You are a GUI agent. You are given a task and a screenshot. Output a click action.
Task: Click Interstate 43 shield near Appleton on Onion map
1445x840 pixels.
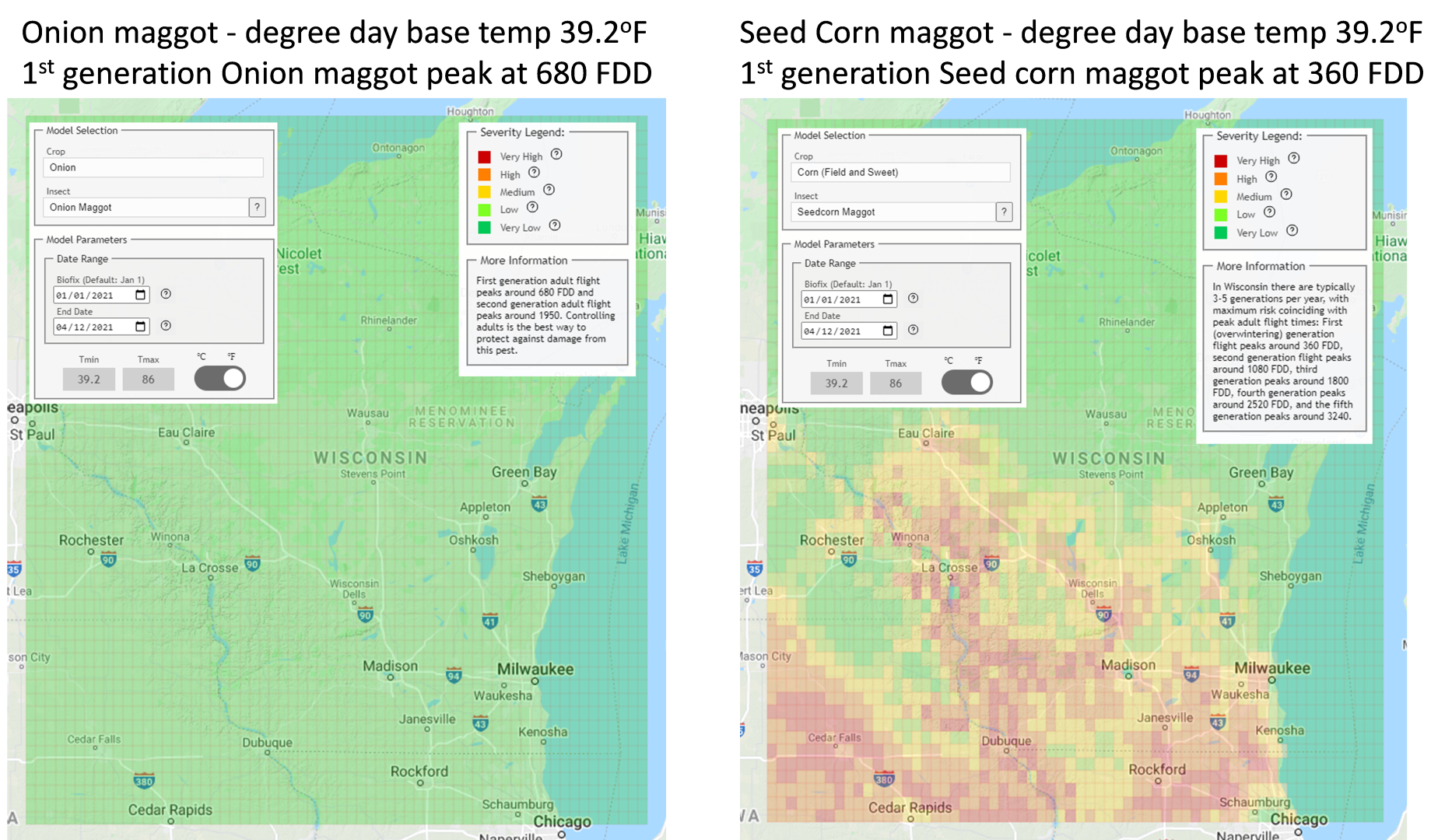pos(539,505)
